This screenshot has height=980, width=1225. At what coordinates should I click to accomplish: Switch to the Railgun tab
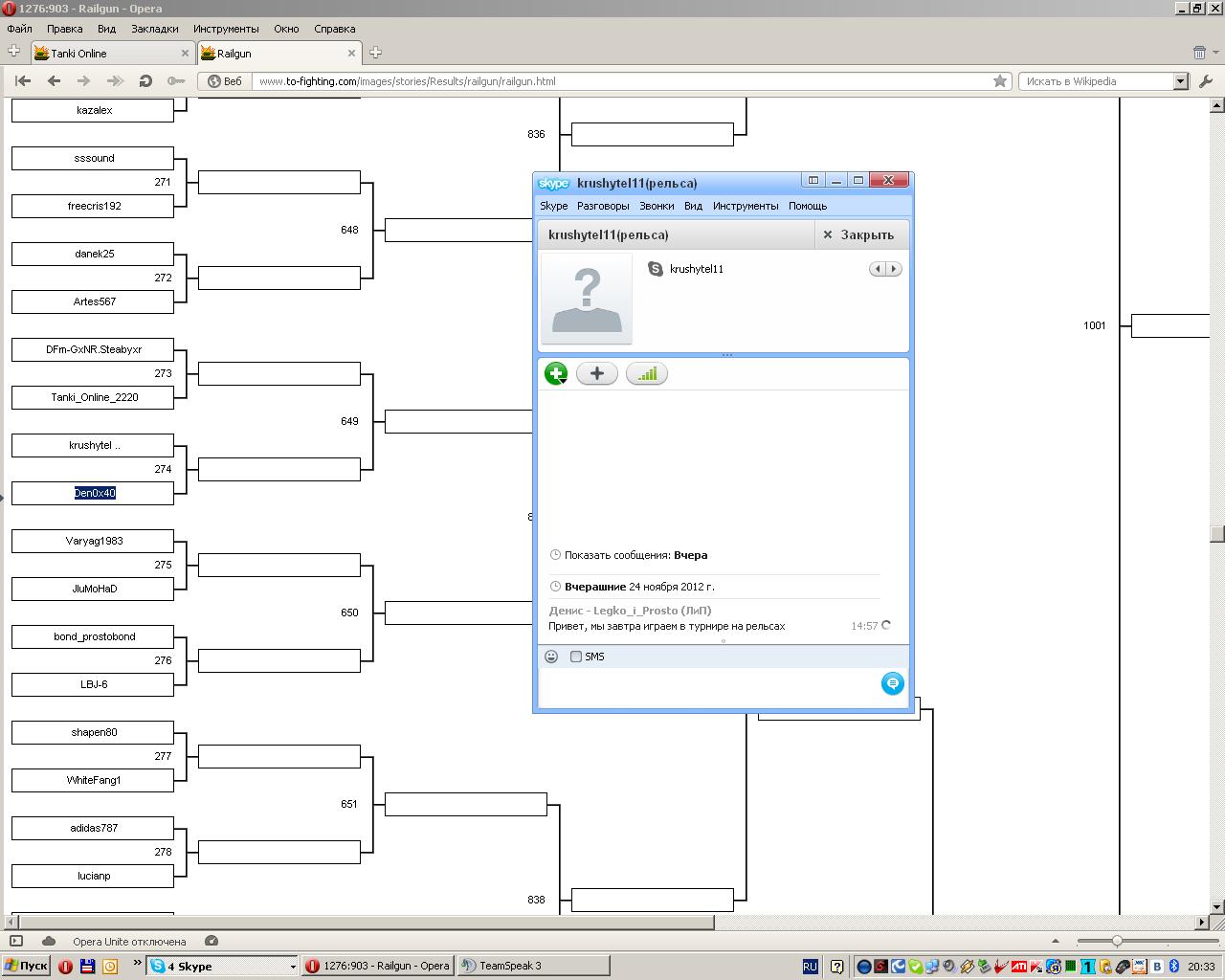[x=278, y=54]
